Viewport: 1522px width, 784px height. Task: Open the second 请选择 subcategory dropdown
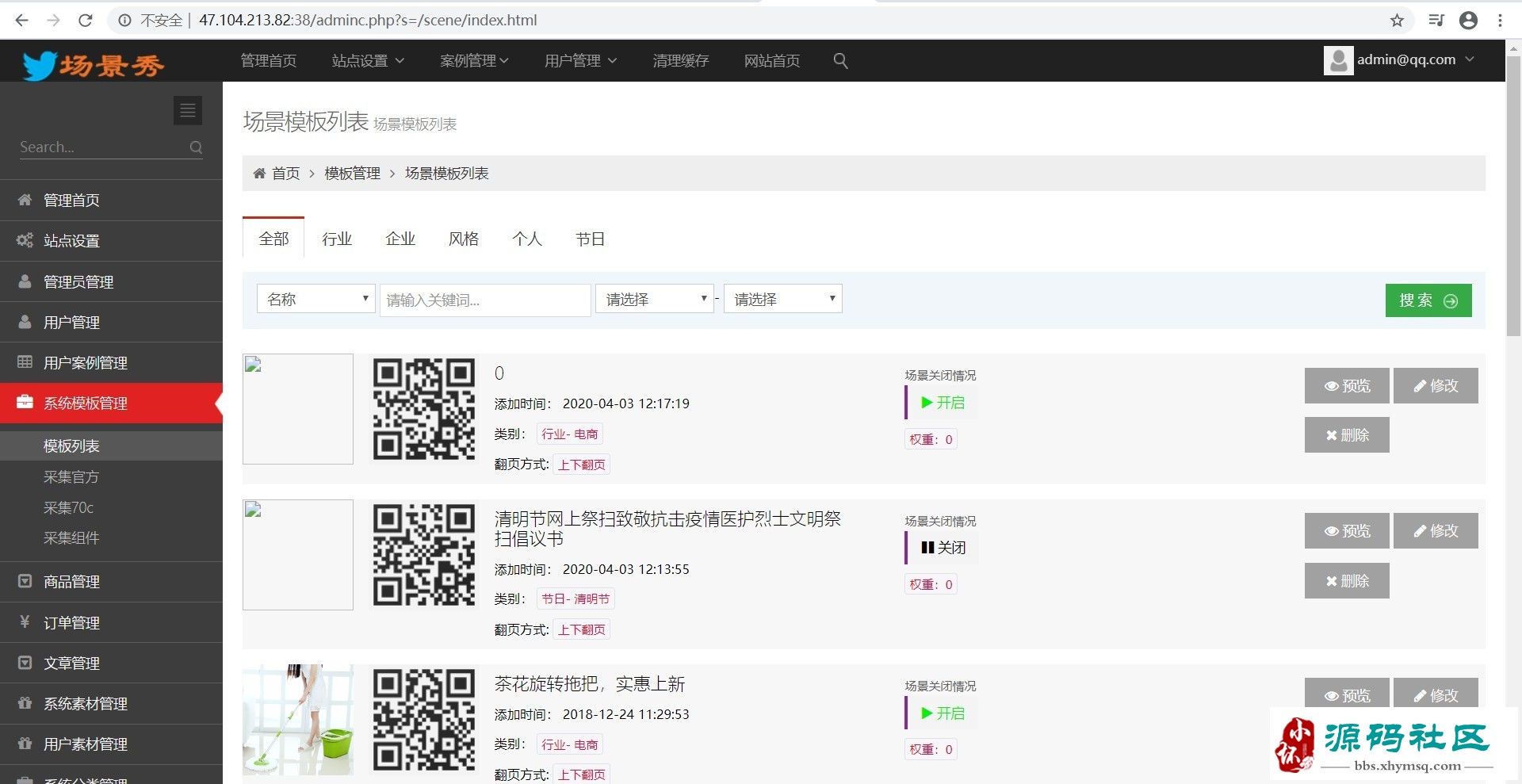(x=782, y=299)
